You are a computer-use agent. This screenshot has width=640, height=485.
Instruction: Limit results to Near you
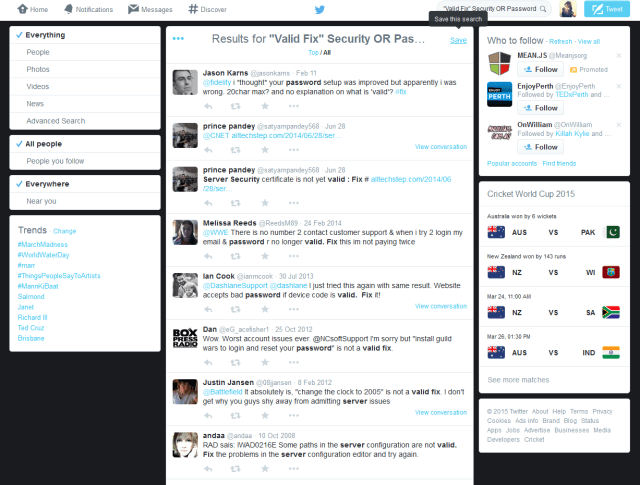point(85,201)
